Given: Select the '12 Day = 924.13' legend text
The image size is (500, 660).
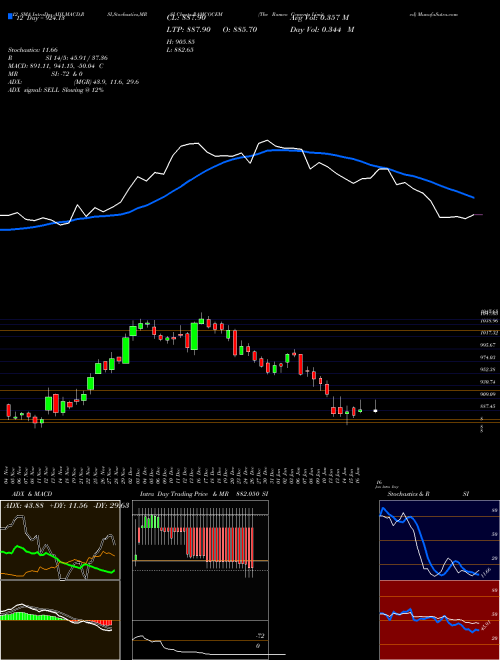Looking at the screenshot, I should coord(39,18).
